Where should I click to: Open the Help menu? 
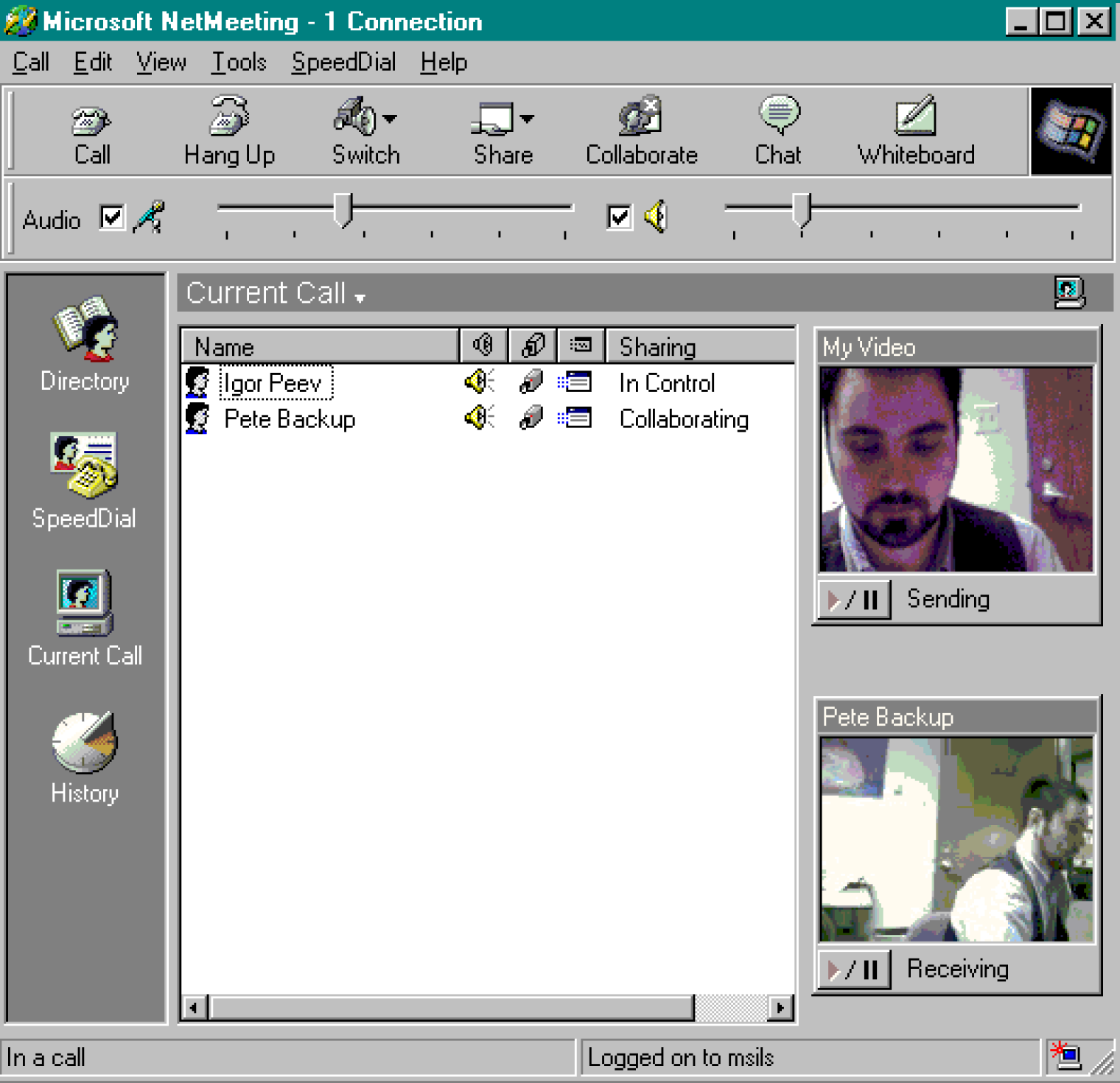[x=444, y=62]
